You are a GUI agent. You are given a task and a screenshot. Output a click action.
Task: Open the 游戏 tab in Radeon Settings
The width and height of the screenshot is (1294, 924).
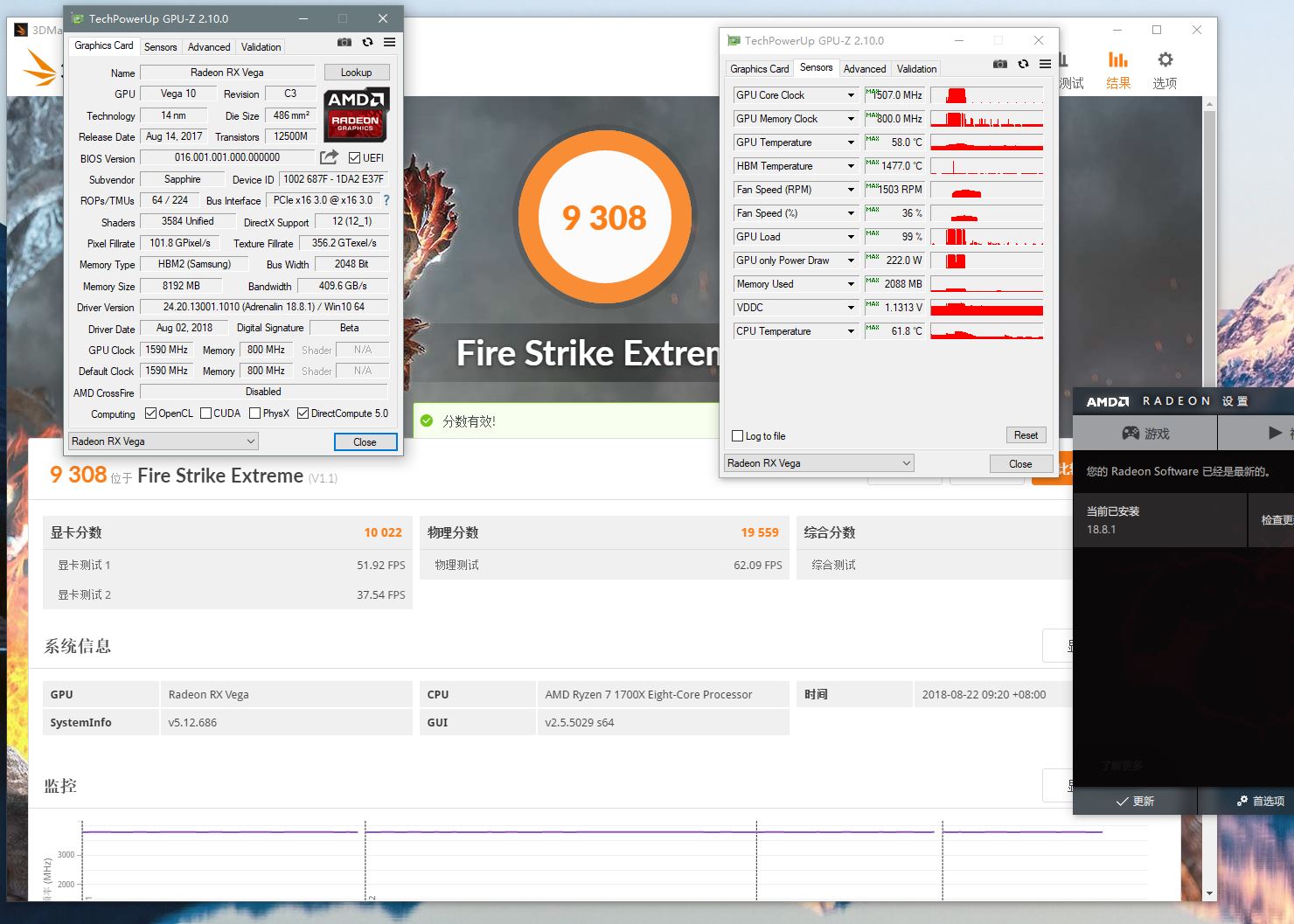(1145, 433)
